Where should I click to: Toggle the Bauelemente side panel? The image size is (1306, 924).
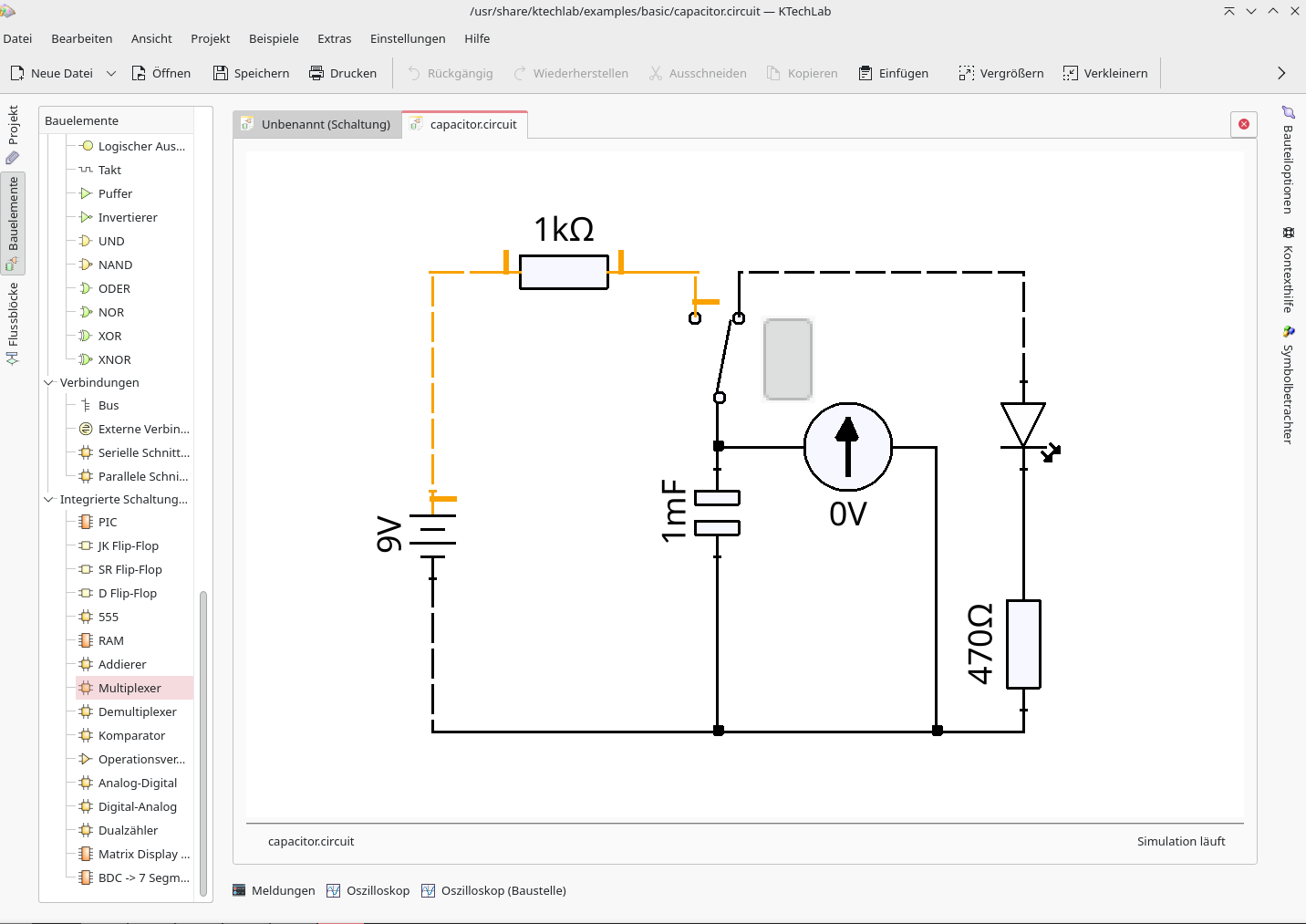(x=13, y=223)
